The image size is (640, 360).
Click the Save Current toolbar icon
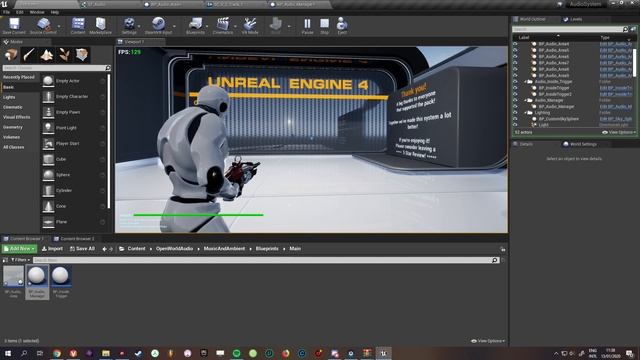coord(14,26)
